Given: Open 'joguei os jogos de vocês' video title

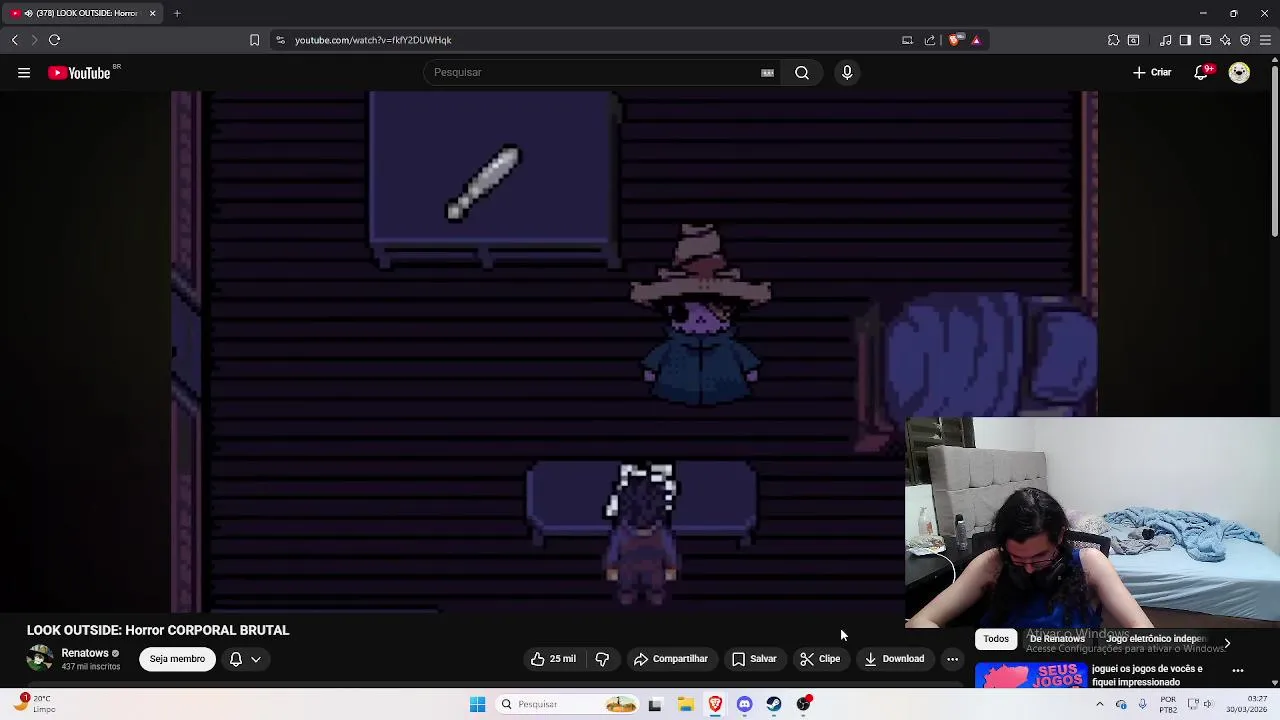Looking at the screenshot, I should tap(1148, 675).
